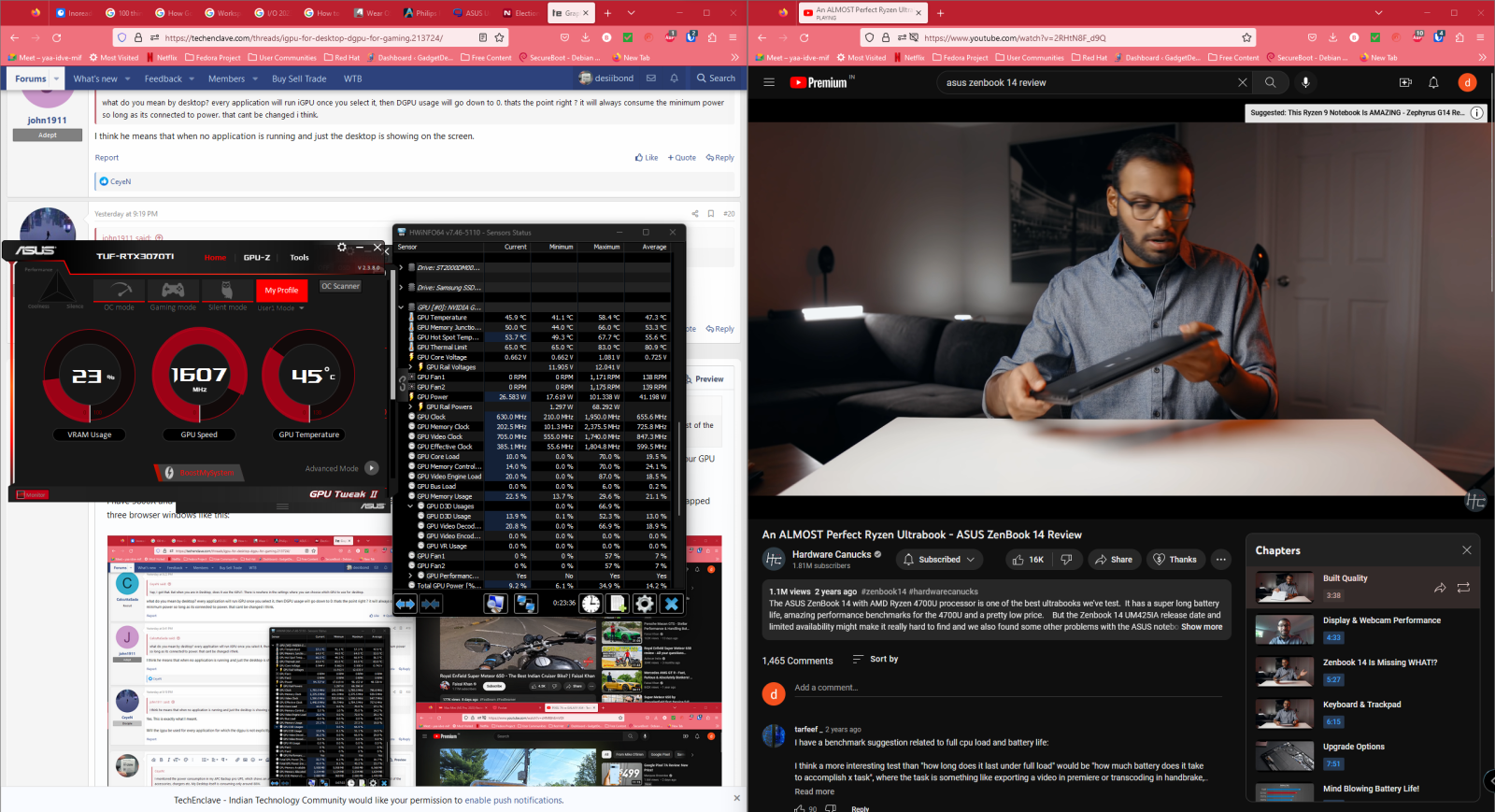Click Show more in video description
The width and height of the screenshot is (1495, 812).
(x=1202, y=627)
